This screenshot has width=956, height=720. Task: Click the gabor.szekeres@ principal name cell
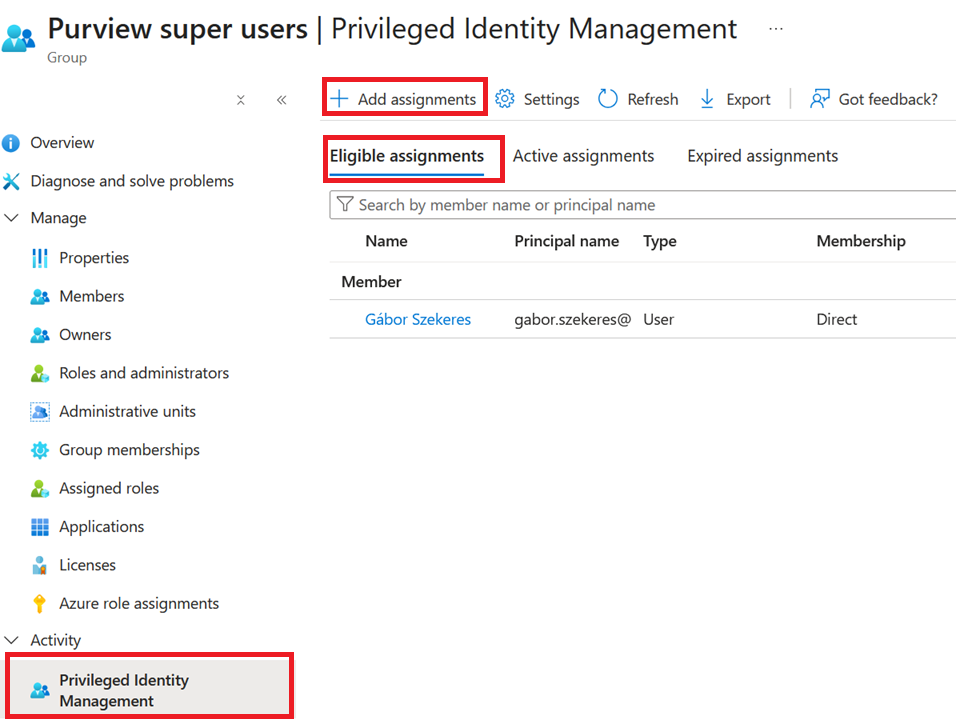(x=573, y=319)
